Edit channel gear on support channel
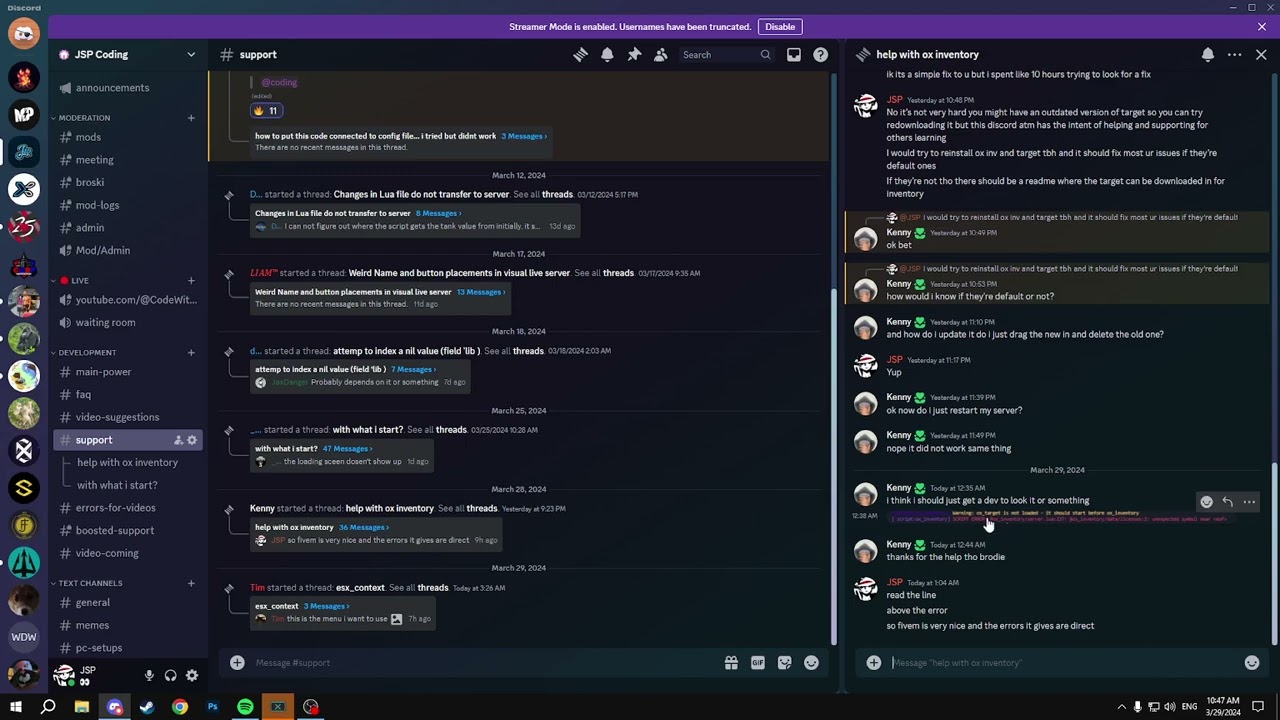Viewport: 1280px width, 720px height. [192, 440]
